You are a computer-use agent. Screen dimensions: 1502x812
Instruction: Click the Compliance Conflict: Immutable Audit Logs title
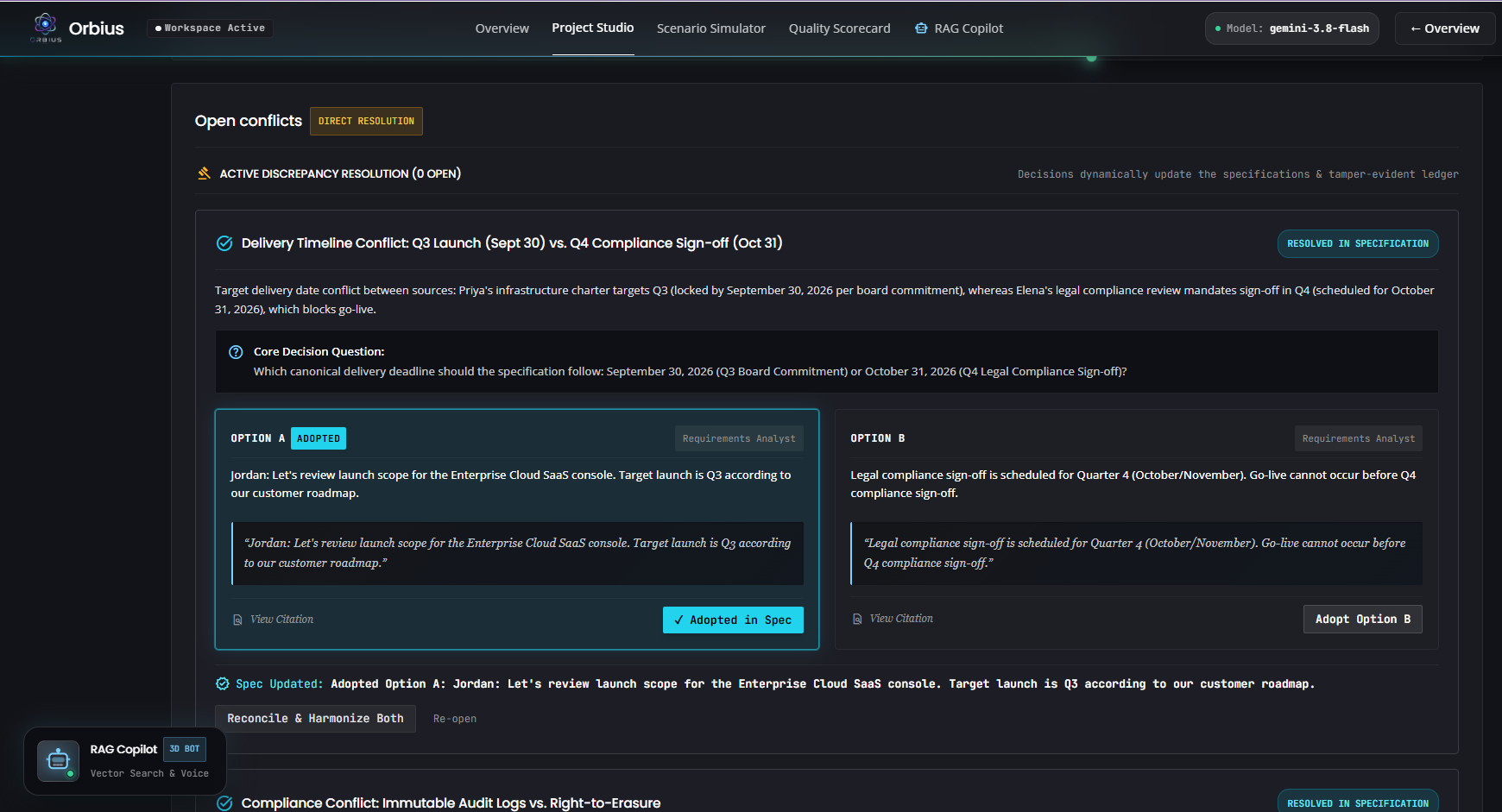(451, 803)
